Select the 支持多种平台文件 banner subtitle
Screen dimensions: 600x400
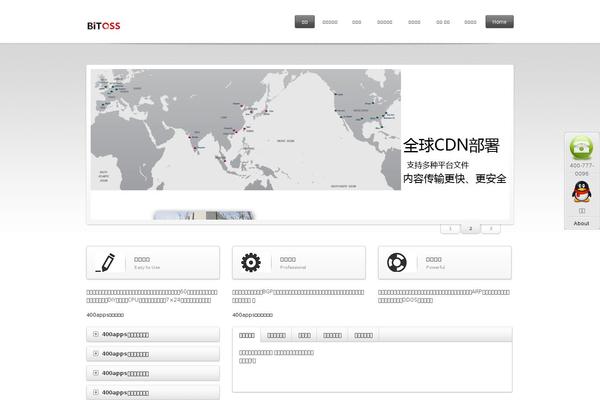click(x=437, y=165)
